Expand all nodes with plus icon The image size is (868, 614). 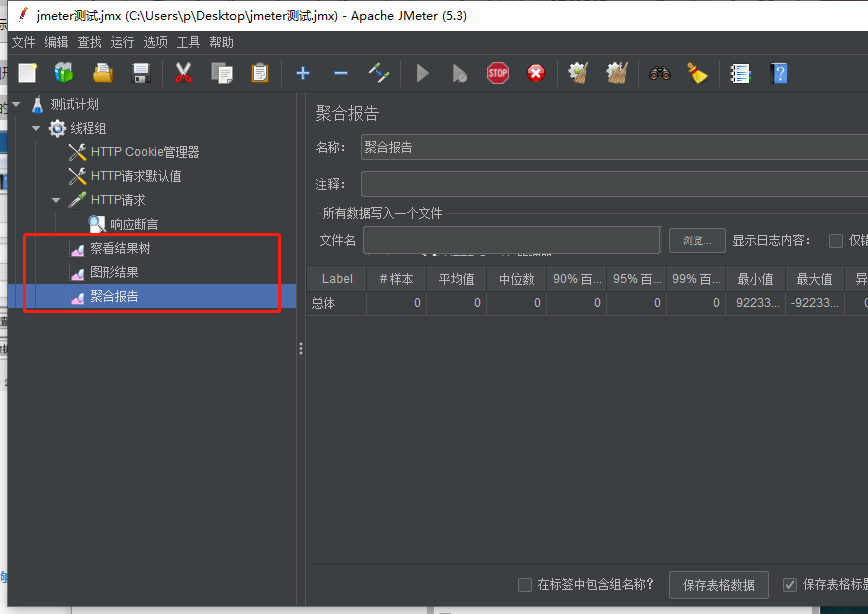(x=303, y=73)
